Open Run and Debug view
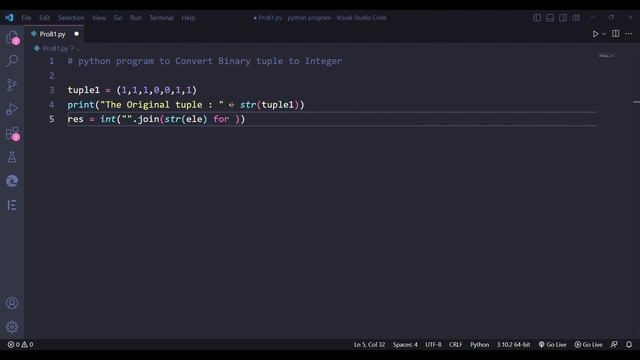 point(12,109)
